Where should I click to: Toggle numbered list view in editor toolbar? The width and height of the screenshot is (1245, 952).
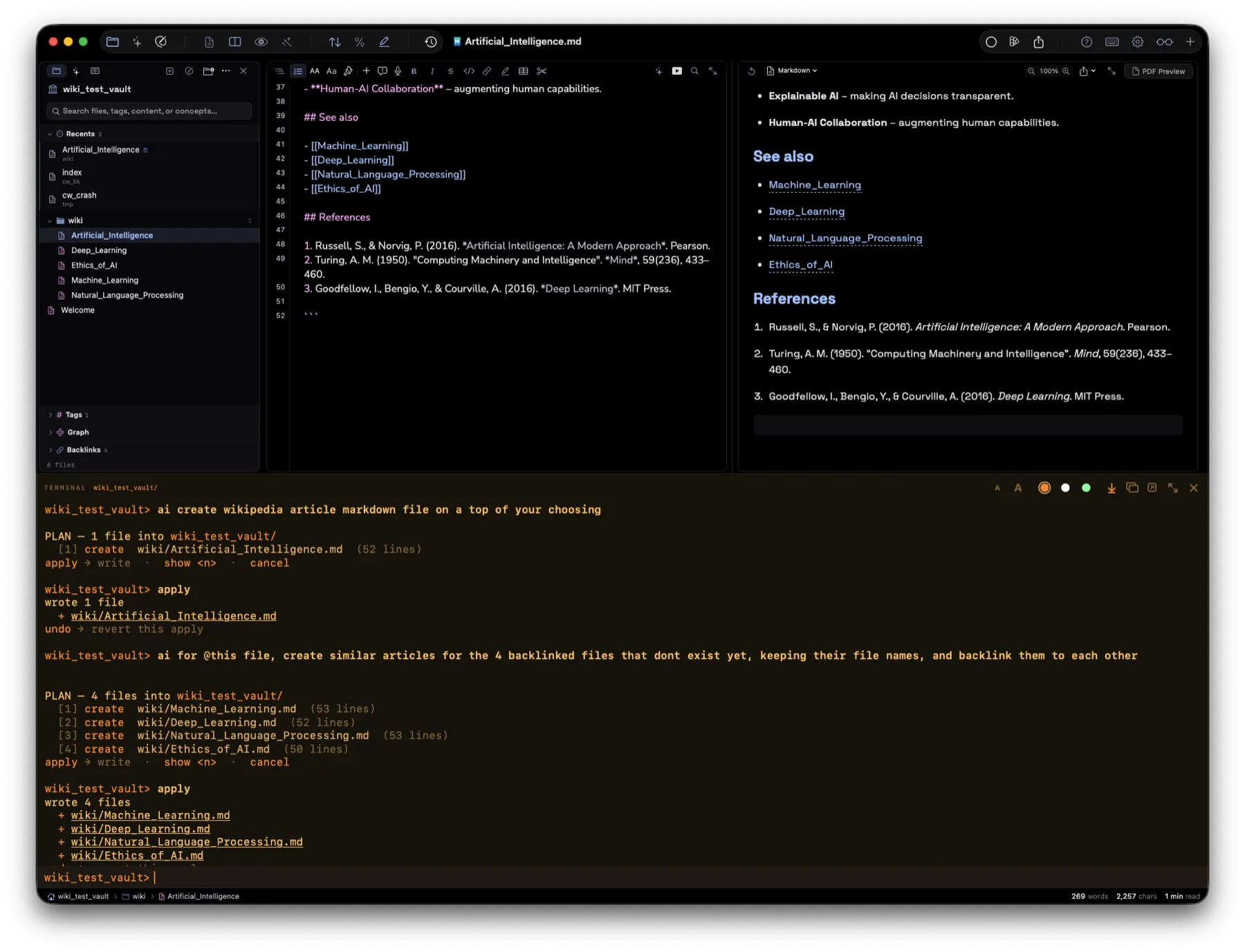[x=298, y=71]
